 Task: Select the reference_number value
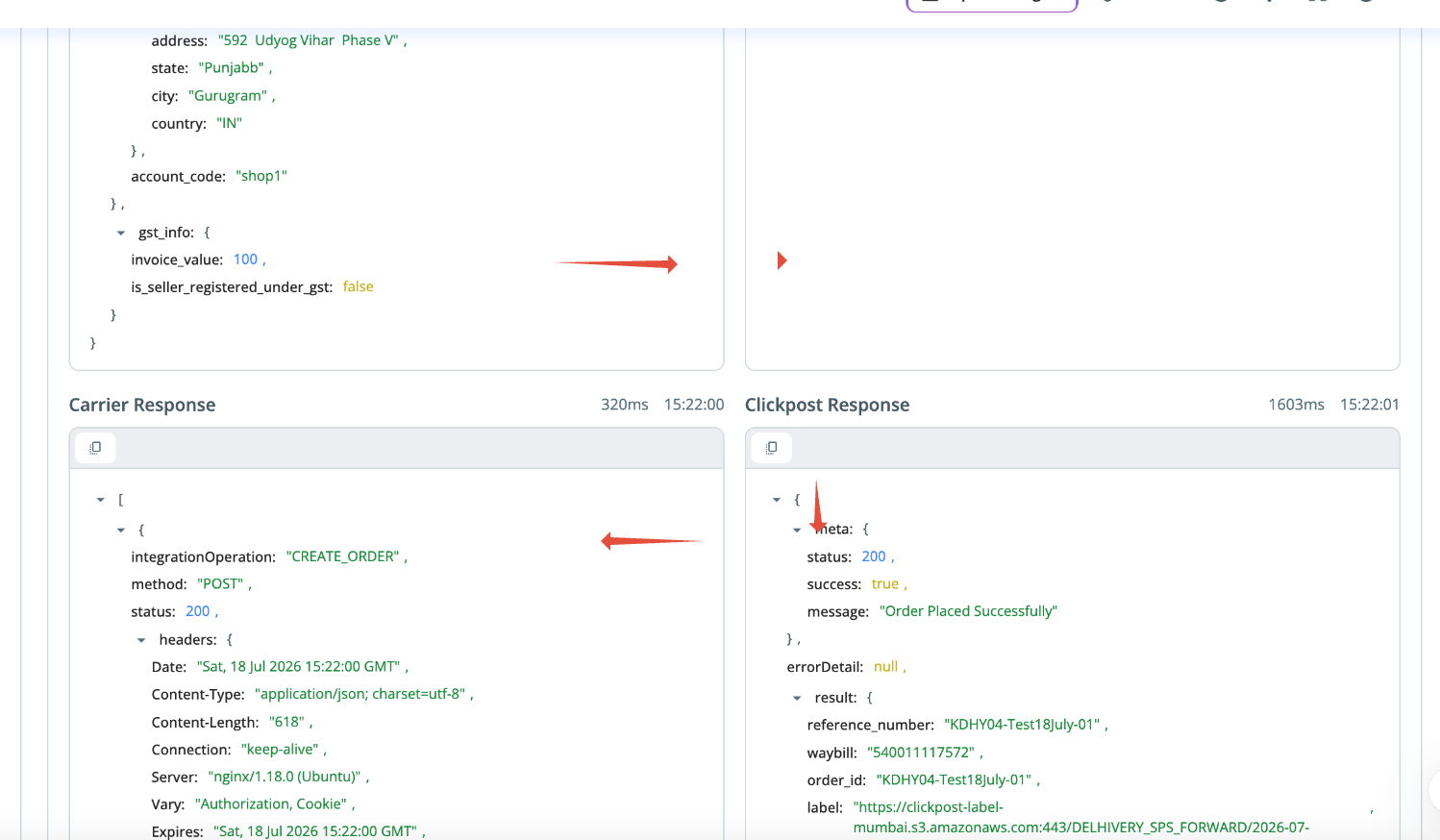(1022, 725)
